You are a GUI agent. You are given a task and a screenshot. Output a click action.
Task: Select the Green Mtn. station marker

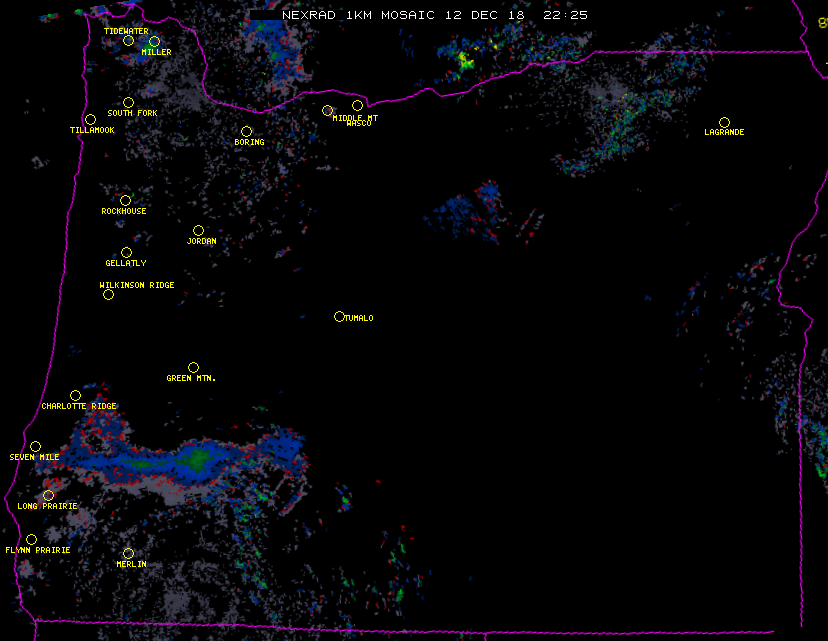coord(193,368)
